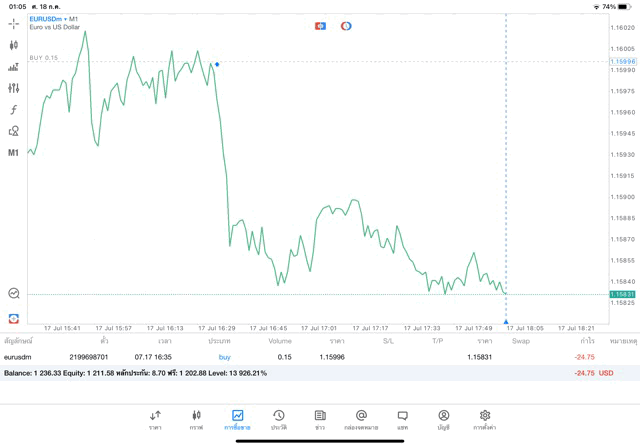Select the eurusdm buy position row

pos(300,357)
